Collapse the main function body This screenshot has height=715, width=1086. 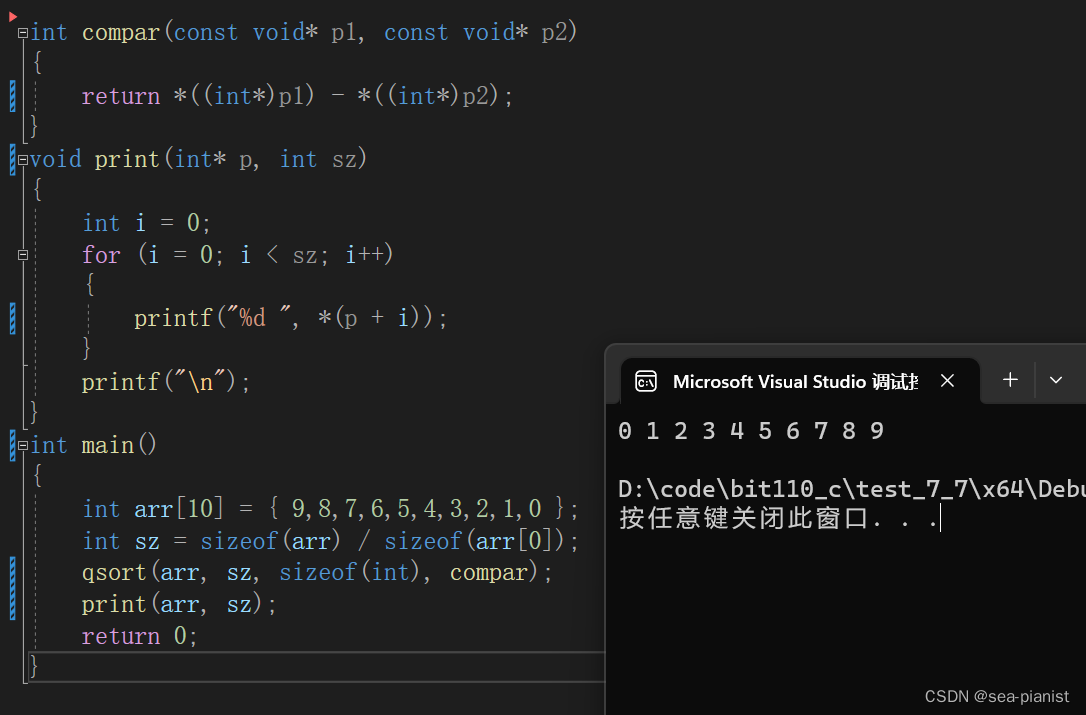pyautogui.click(x=22, y=444)
